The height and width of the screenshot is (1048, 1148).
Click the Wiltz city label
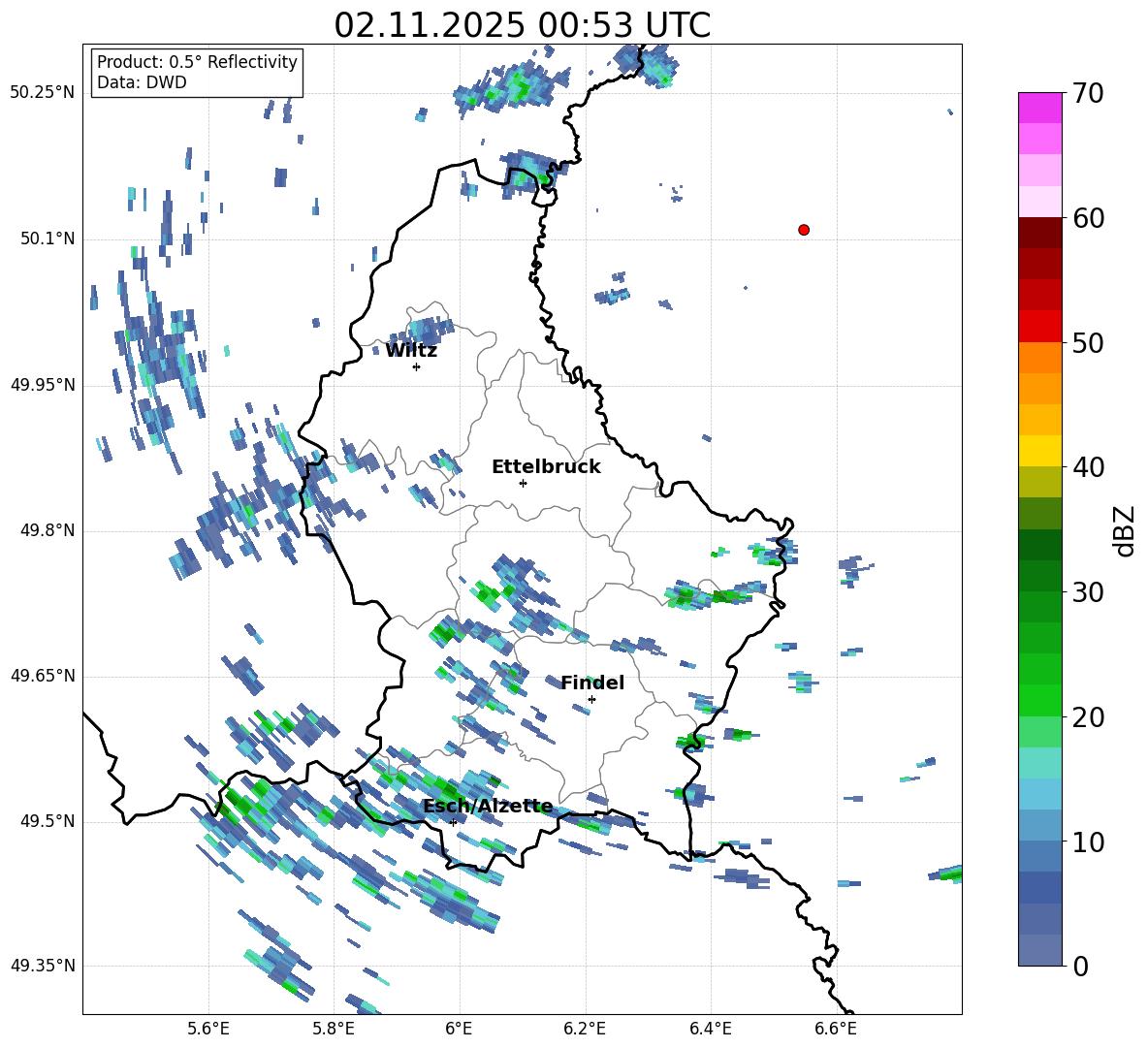tap(411, 351)
